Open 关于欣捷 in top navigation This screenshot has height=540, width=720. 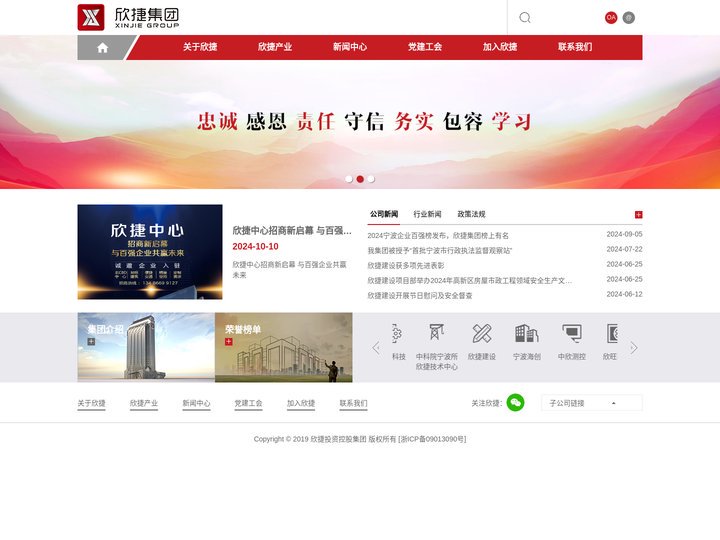click(200, 47)
